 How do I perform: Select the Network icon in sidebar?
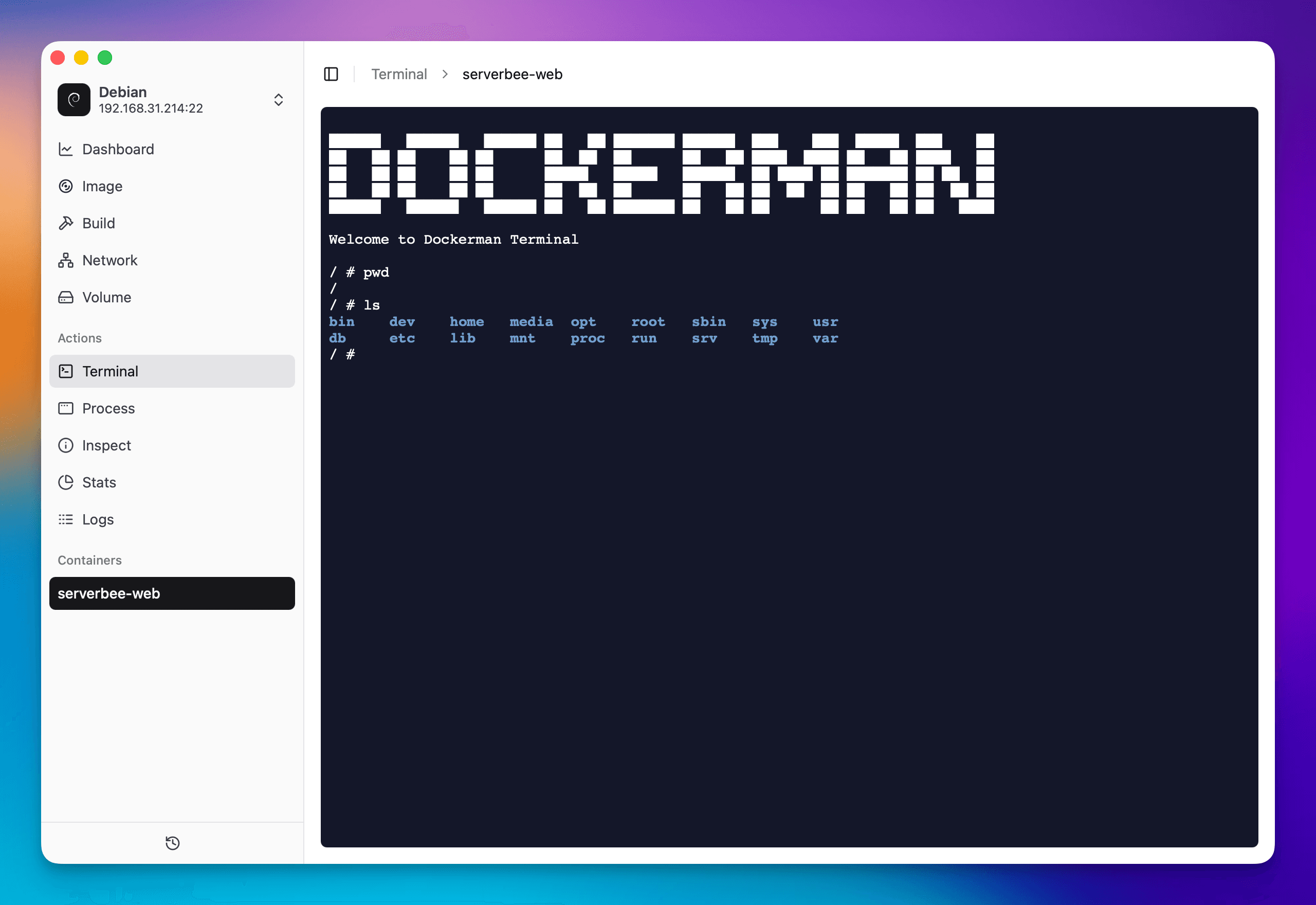pos(66,260)
